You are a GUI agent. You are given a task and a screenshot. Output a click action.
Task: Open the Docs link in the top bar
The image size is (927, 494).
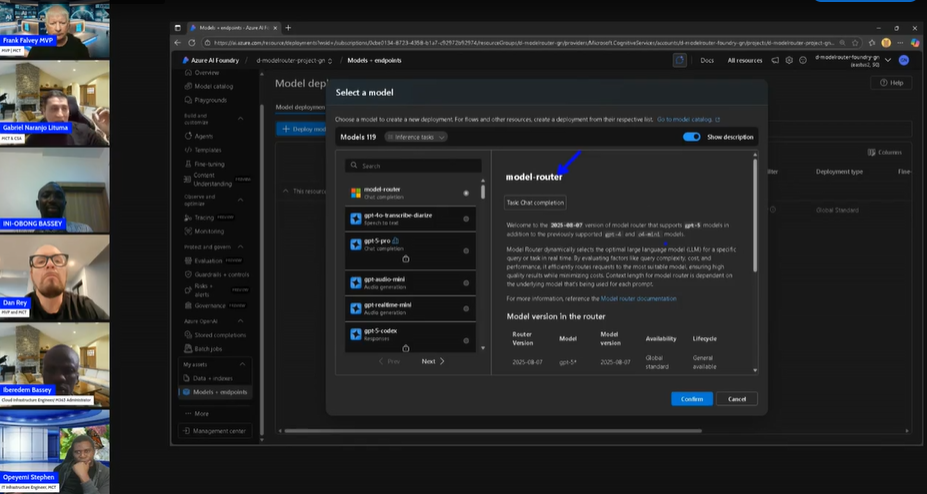[707, 60]
